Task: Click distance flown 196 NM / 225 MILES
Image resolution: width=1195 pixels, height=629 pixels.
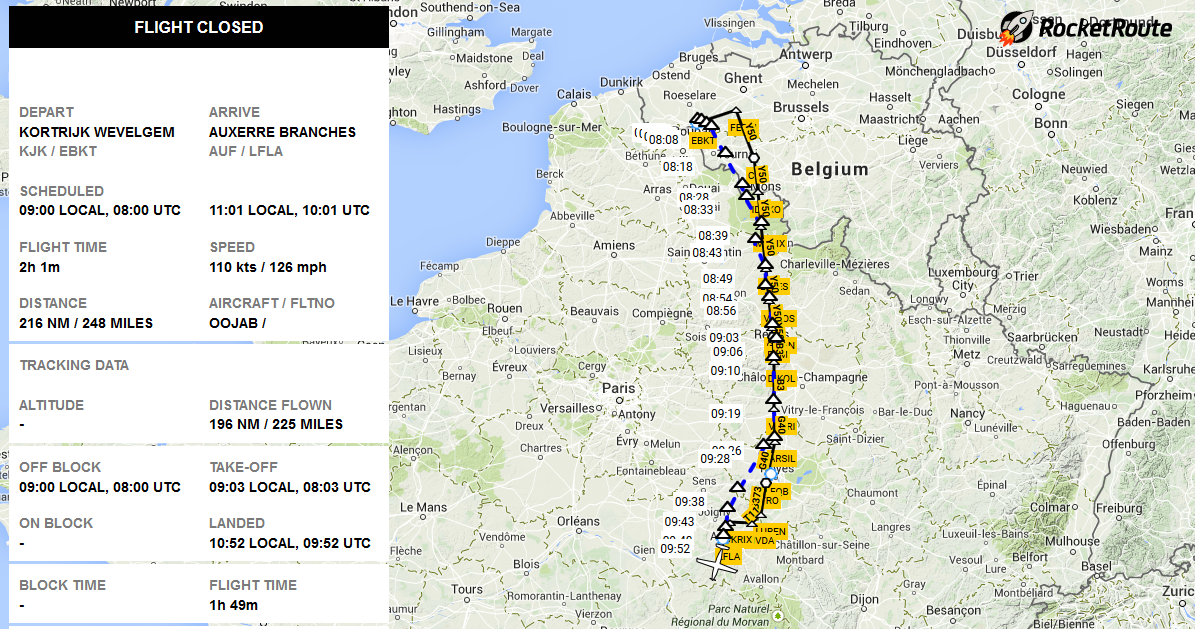Action: pos(276,424)
